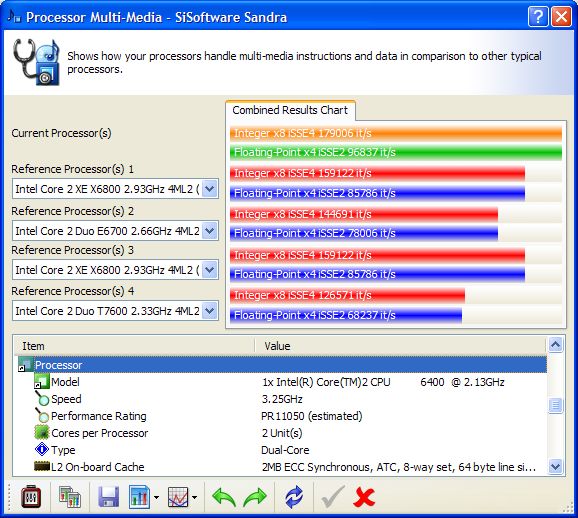The image size is (578, 518).
Task: Click the blue Floating-Point 78006 it/s bar
Action: coord(364,233)
